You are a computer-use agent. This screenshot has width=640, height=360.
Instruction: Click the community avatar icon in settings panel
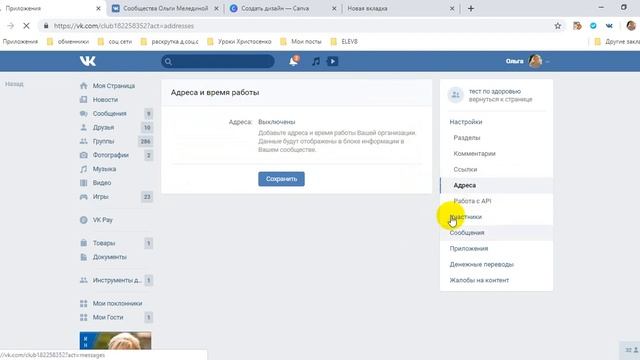pos(456,95)
